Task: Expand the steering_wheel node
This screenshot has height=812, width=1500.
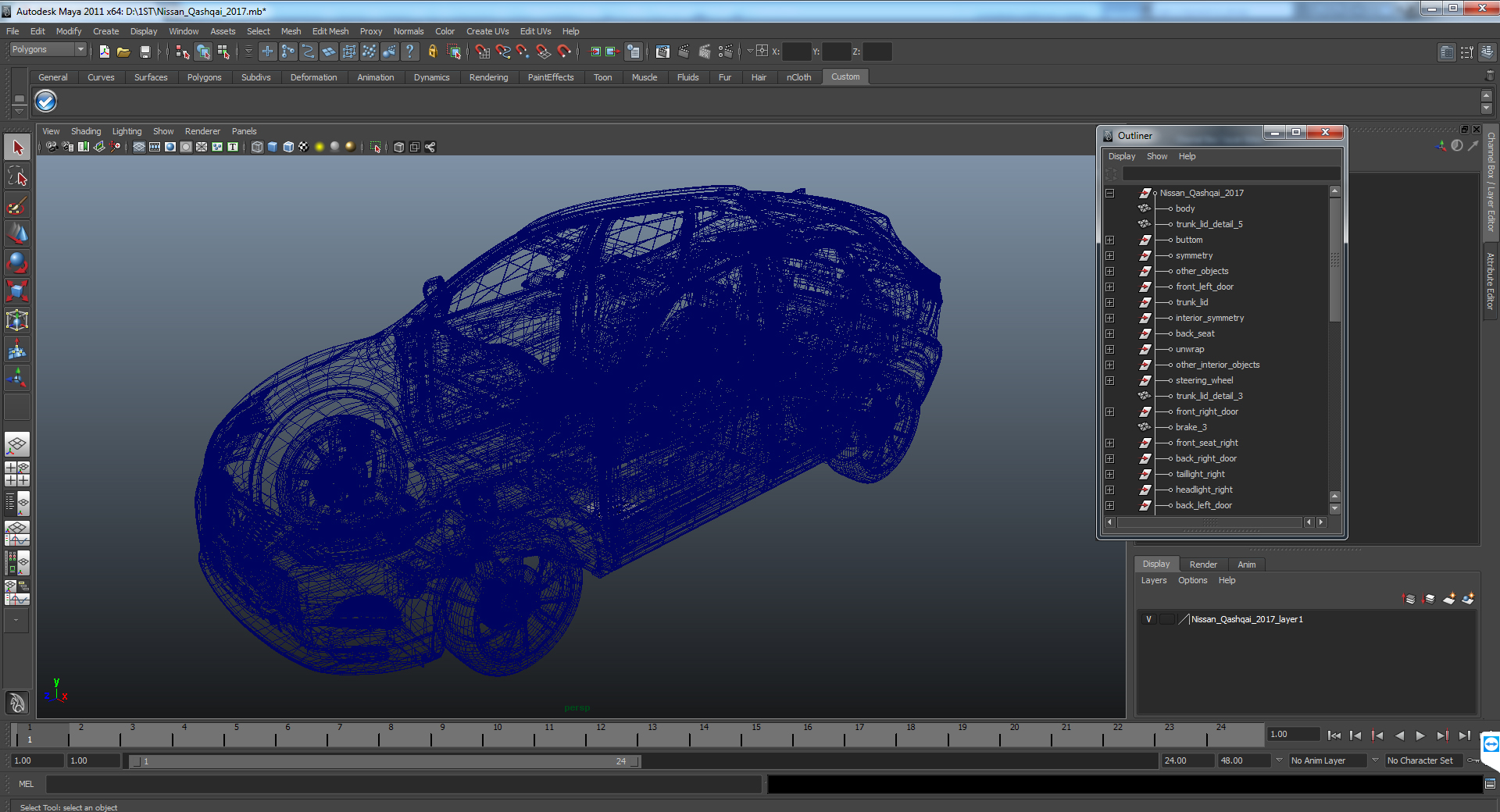Action: tap(1109, 380)
